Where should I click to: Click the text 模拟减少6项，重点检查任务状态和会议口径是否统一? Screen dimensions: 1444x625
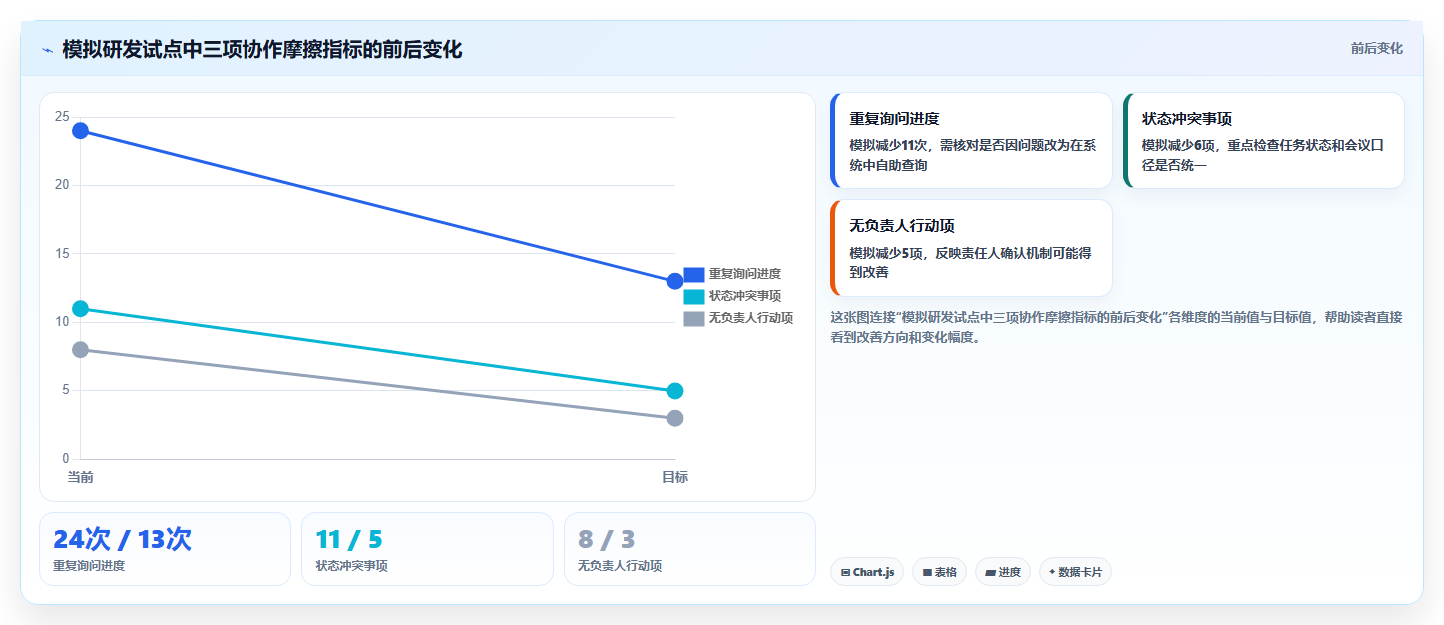pyautogui.click(x=1263, y=155)
